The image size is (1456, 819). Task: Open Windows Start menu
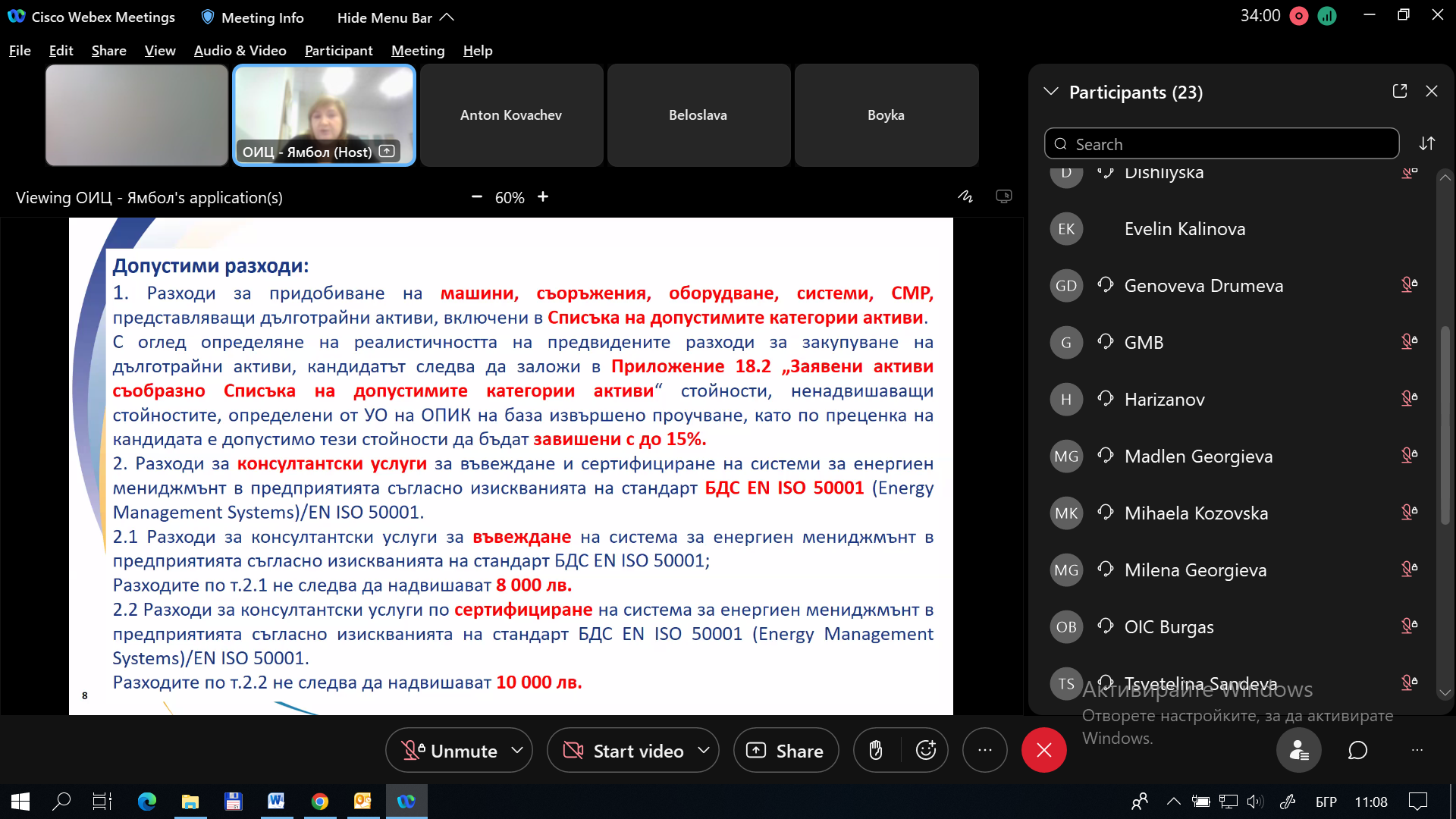[x=20, y=801]
